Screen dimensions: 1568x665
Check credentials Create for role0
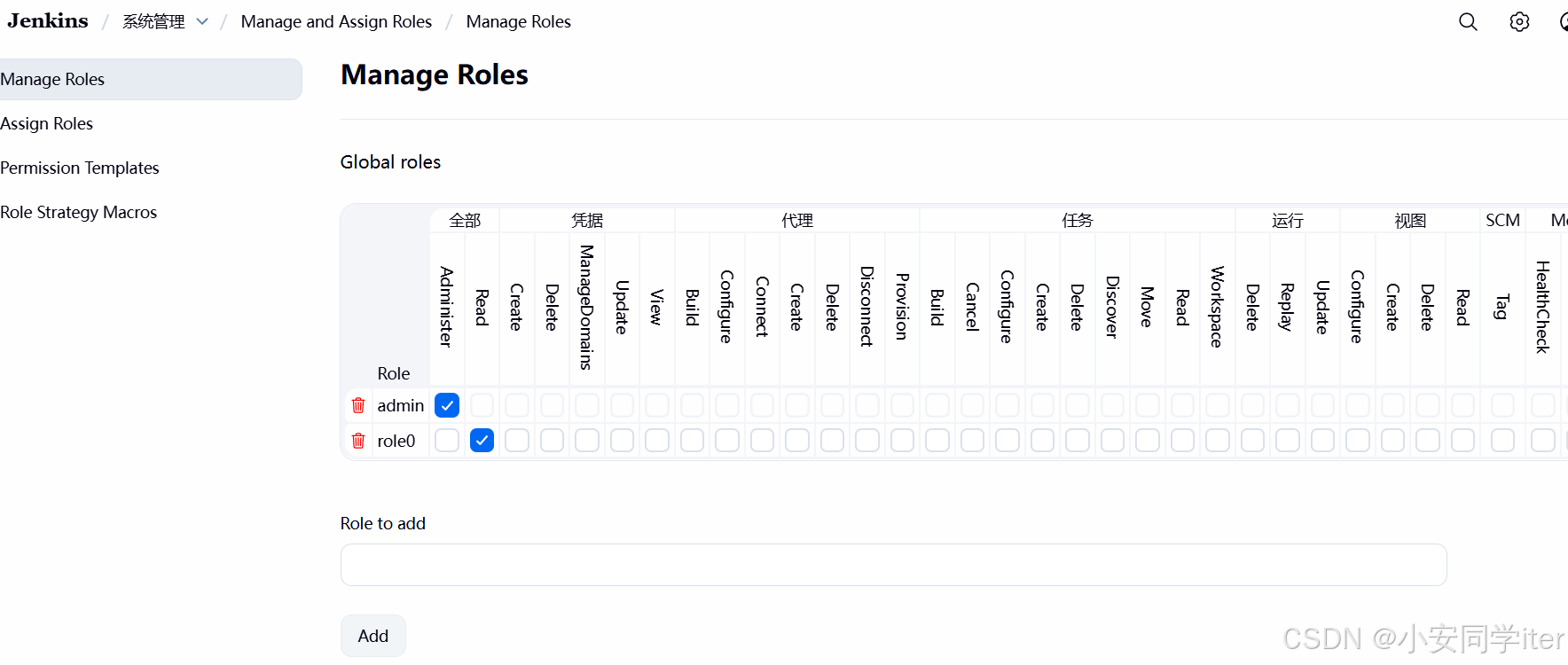point(517,441)
